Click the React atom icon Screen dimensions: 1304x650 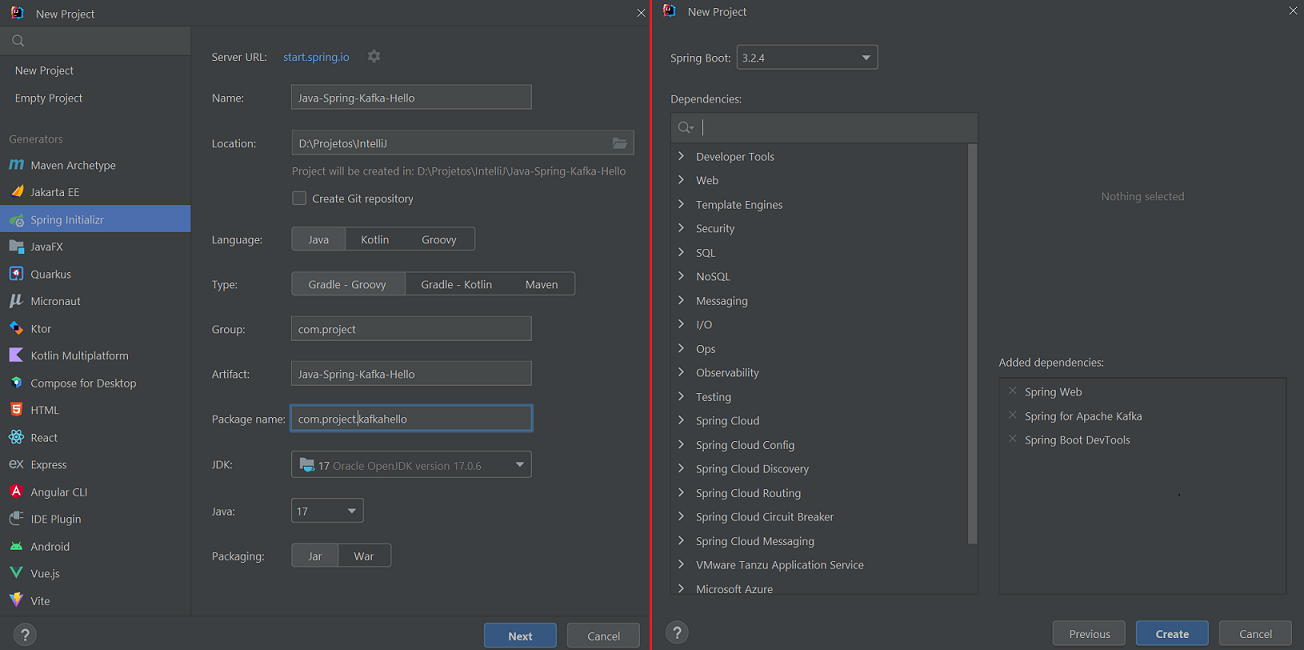coord(16,437)
